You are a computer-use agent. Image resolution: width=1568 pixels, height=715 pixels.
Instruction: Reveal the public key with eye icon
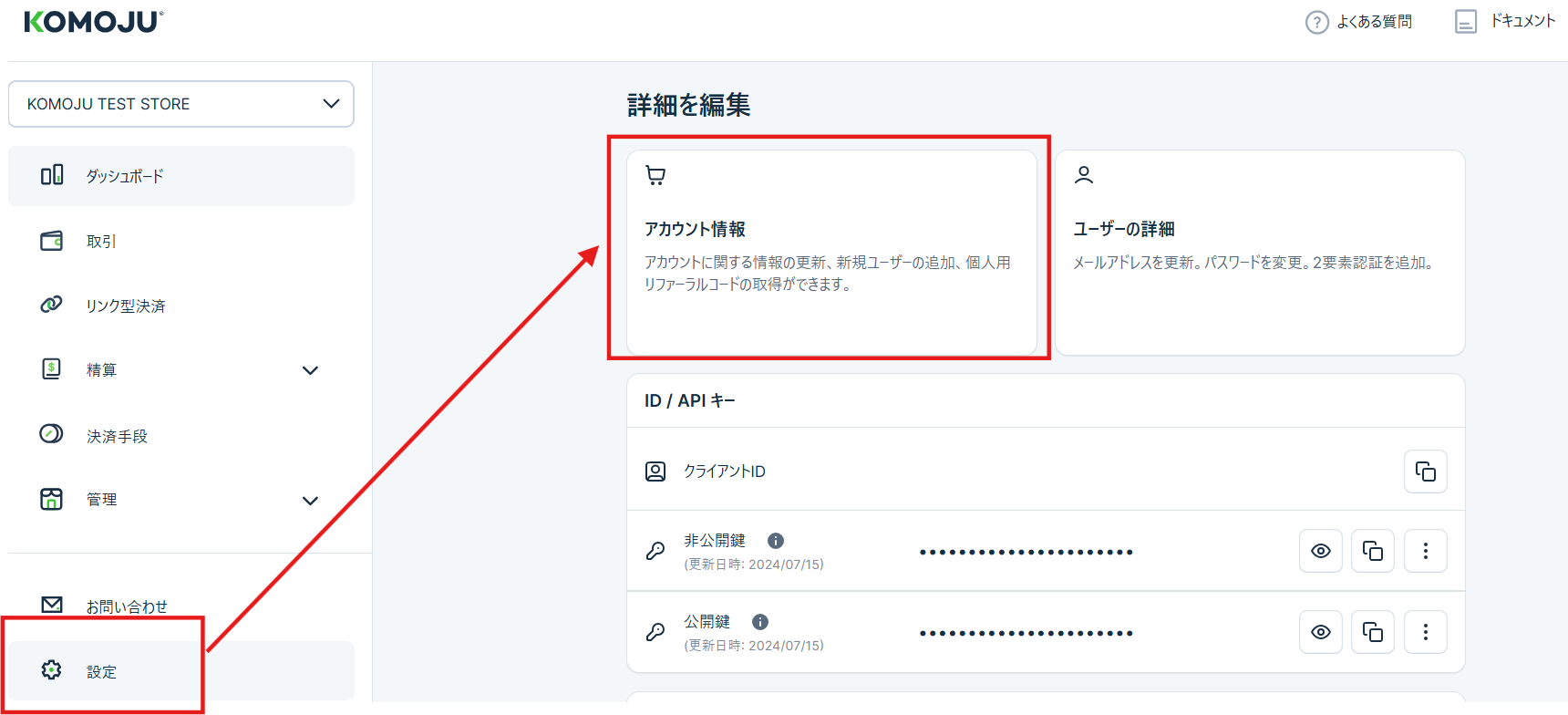point(1320,632)
